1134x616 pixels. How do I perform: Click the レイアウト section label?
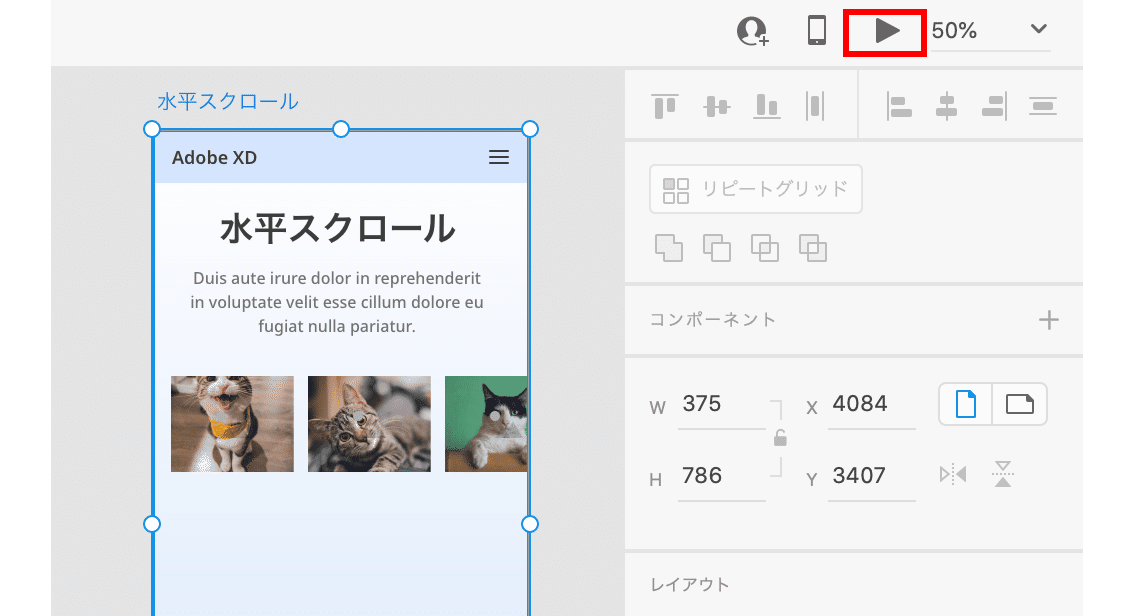click(690, 585)
